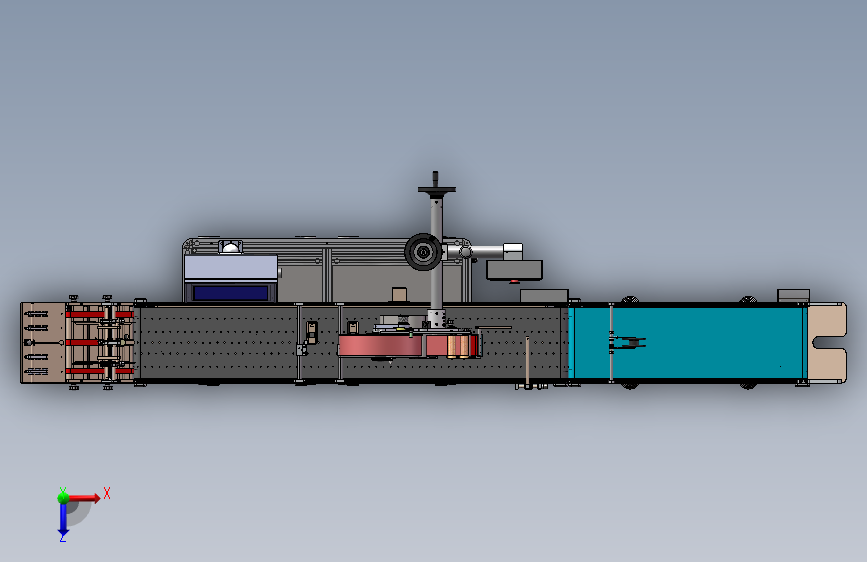
Task: Select the small sensor bracket on the teal belt
Action: point(629,342)
